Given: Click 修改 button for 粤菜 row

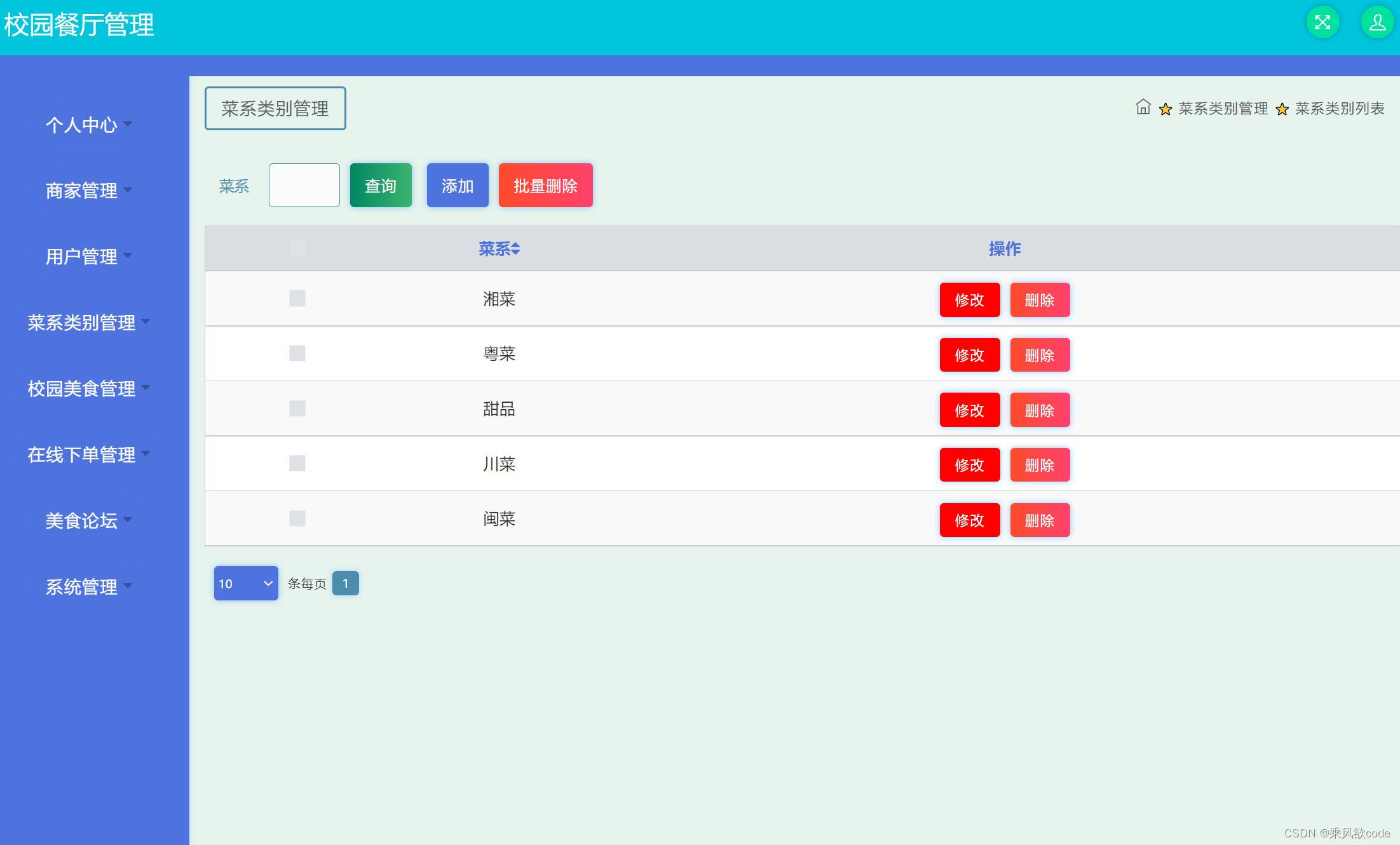Looking at the screenshot, I should pyautogui.click(x=969, y=355).
